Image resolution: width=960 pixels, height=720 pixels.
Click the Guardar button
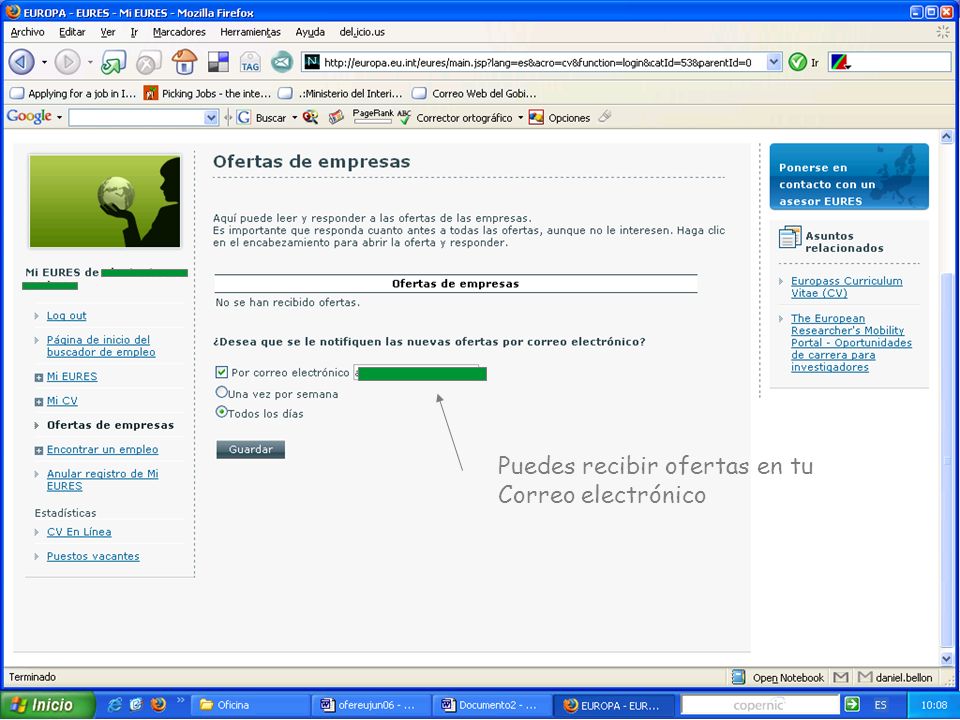point(250,449)
